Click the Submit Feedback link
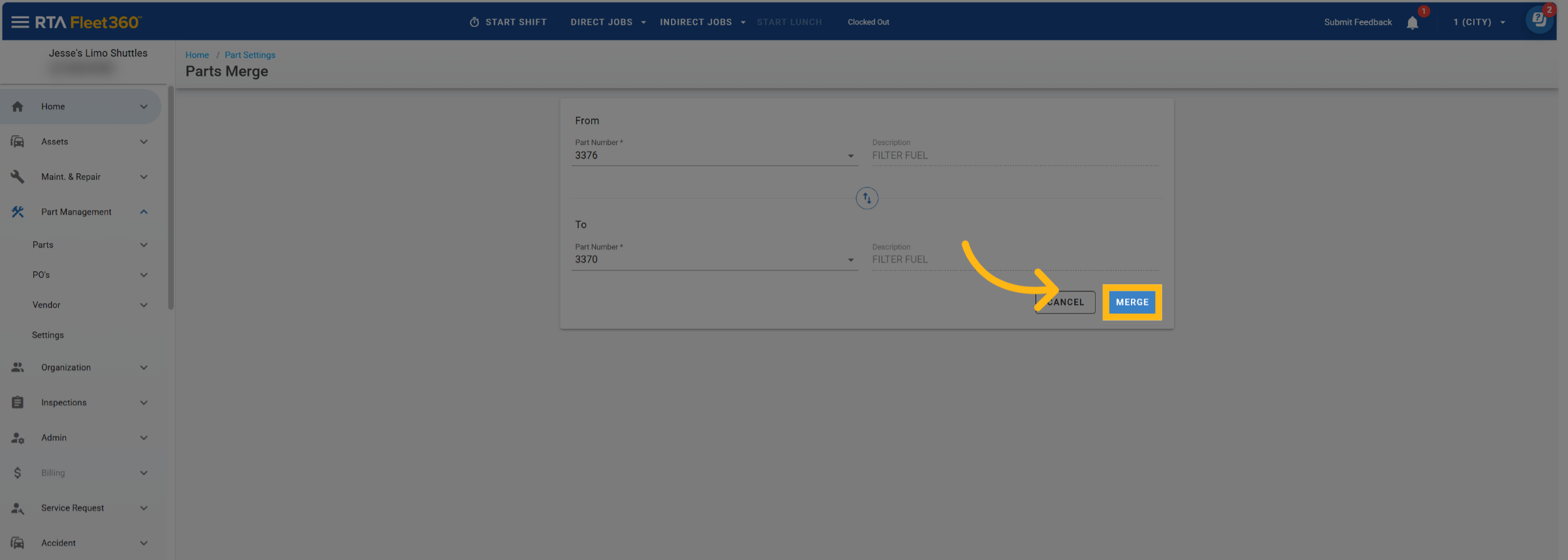The width and height of the screenshot is (1568, 560). click(1358, 22)
